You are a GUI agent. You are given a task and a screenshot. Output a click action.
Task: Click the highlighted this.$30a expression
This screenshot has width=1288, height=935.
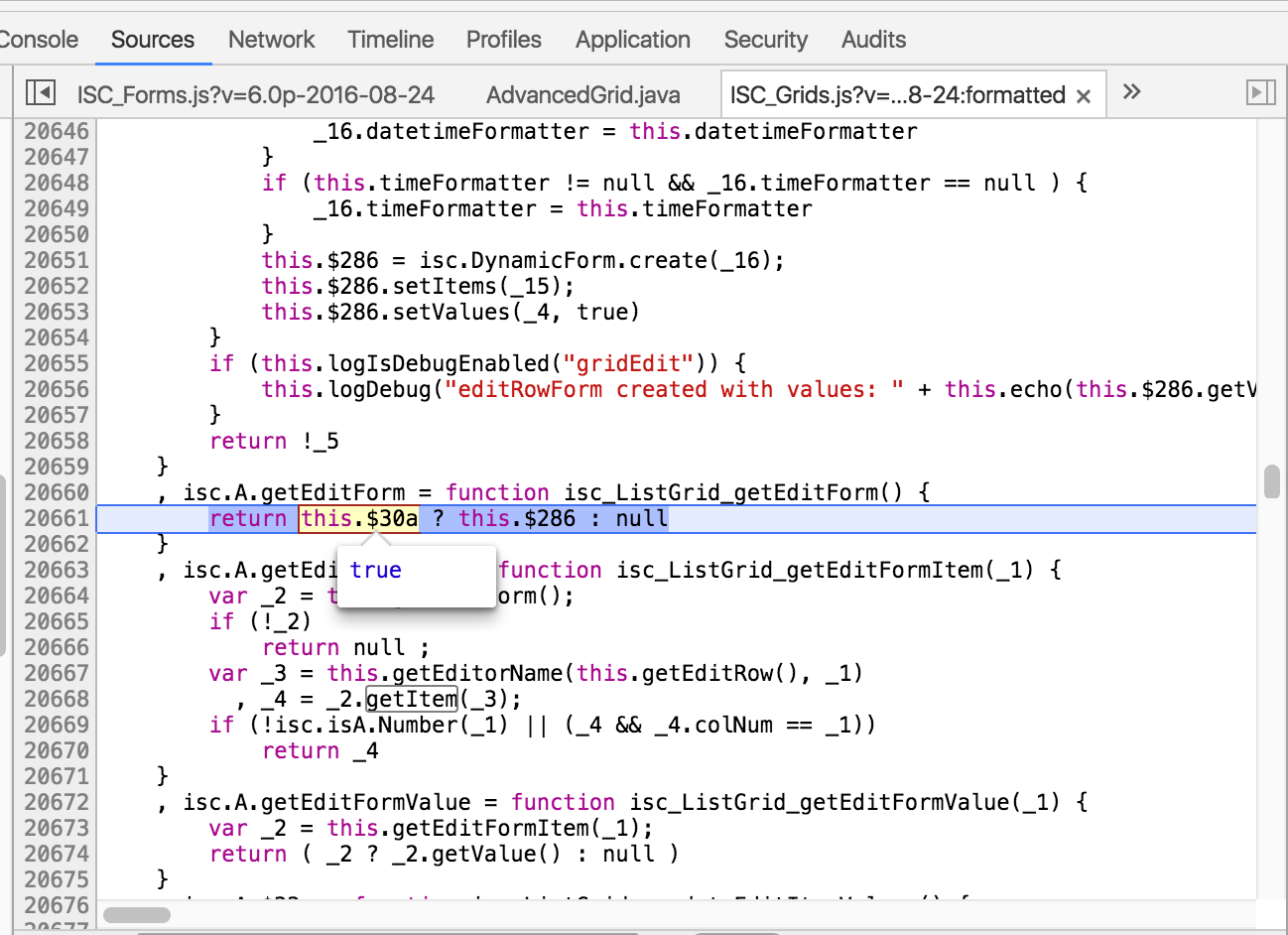click(x=358, y=518)
